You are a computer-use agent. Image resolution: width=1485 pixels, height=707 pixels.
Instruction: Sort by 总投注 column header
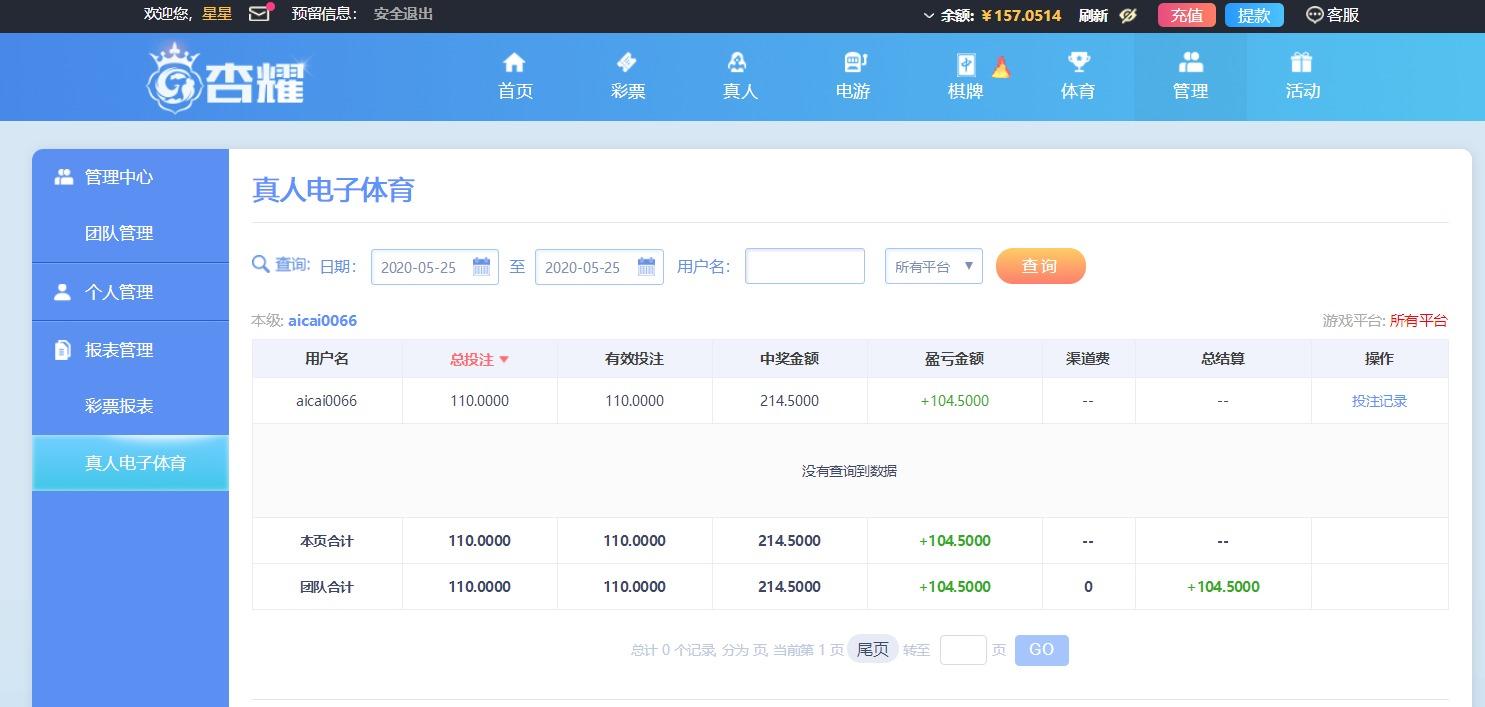pyautogui.click(x=480, y=359)
